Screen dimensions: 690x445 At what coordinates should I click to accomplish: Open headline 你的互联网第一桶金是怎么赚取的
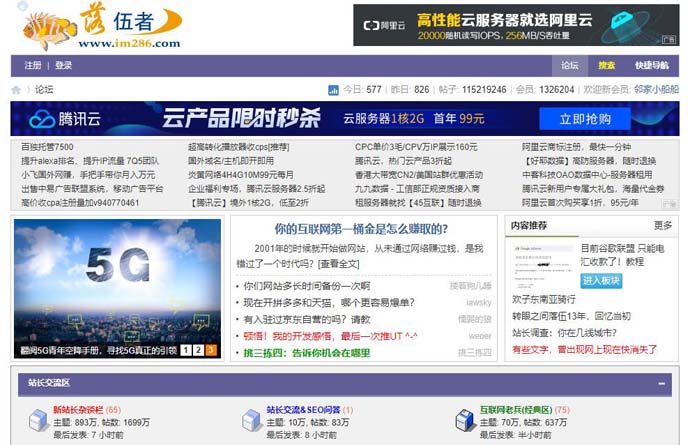(x=361, y=229)
